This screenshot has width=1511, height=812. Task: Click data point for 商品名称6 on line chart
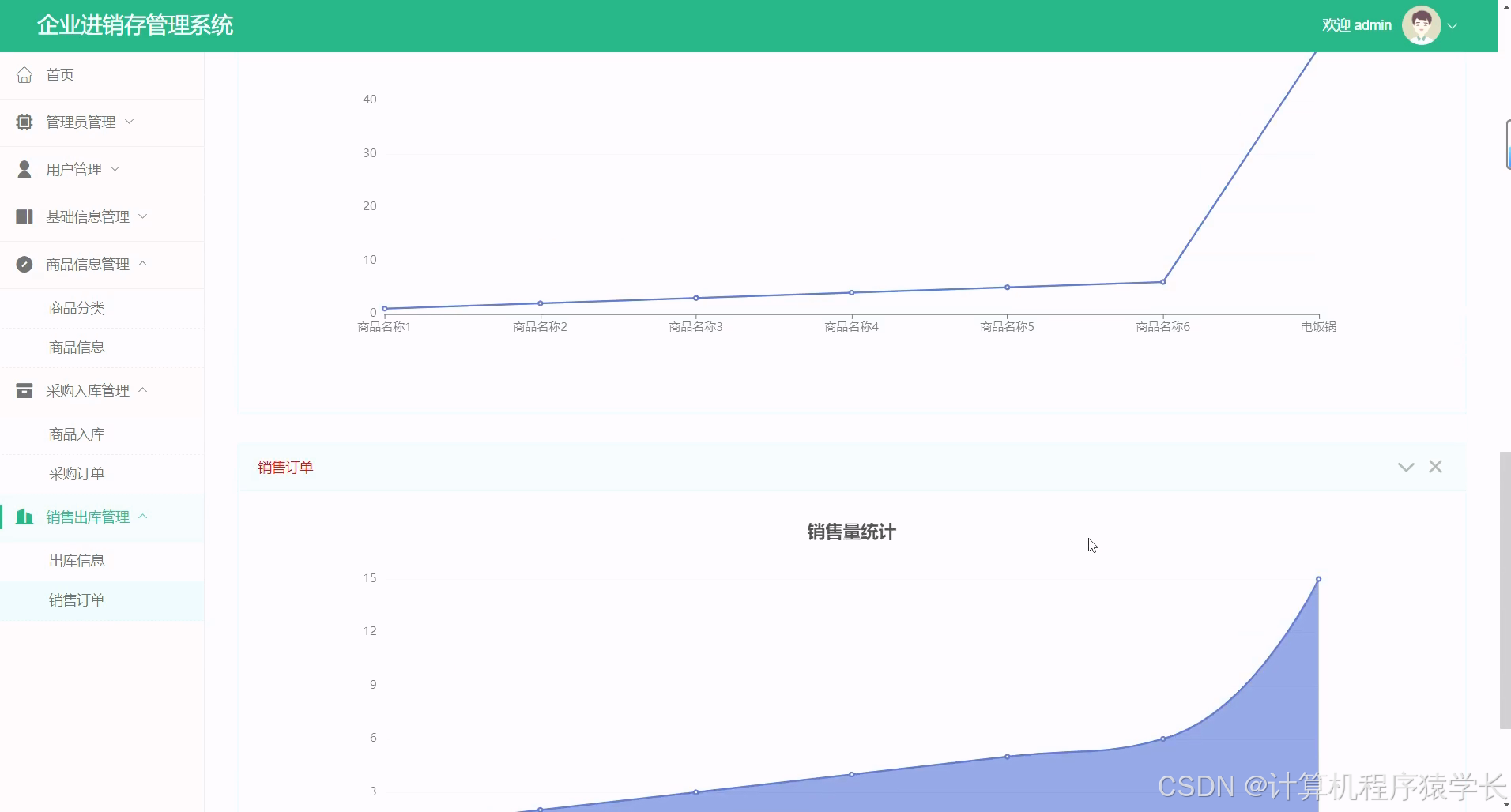[x=1163, y=282]
